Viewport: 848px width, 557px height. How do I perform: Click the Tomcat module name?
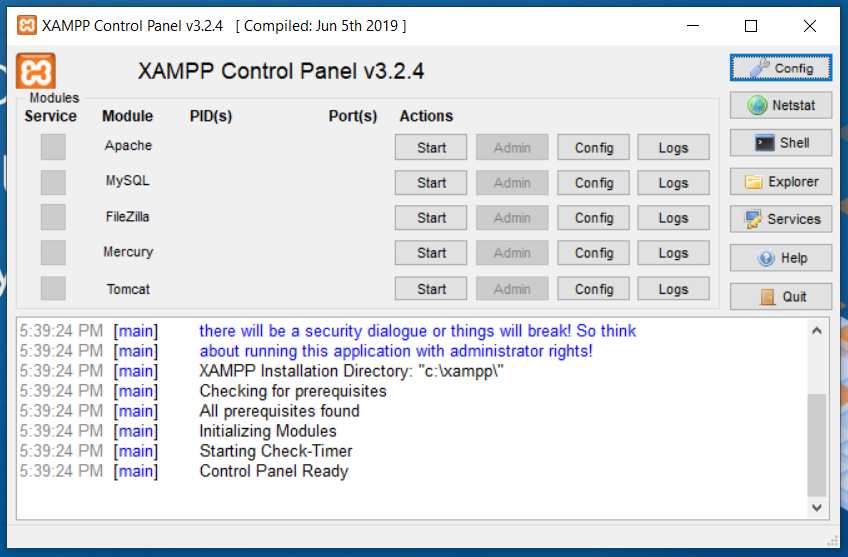pyautogui.click(x=128, y=289)
